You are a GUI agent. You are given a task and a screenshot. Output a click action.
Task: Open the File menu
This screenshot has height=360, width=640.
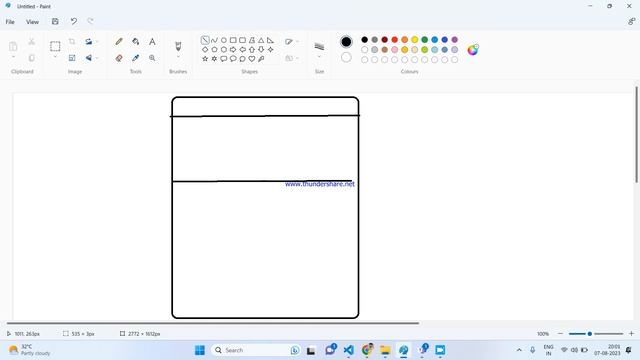click(10, 22)
